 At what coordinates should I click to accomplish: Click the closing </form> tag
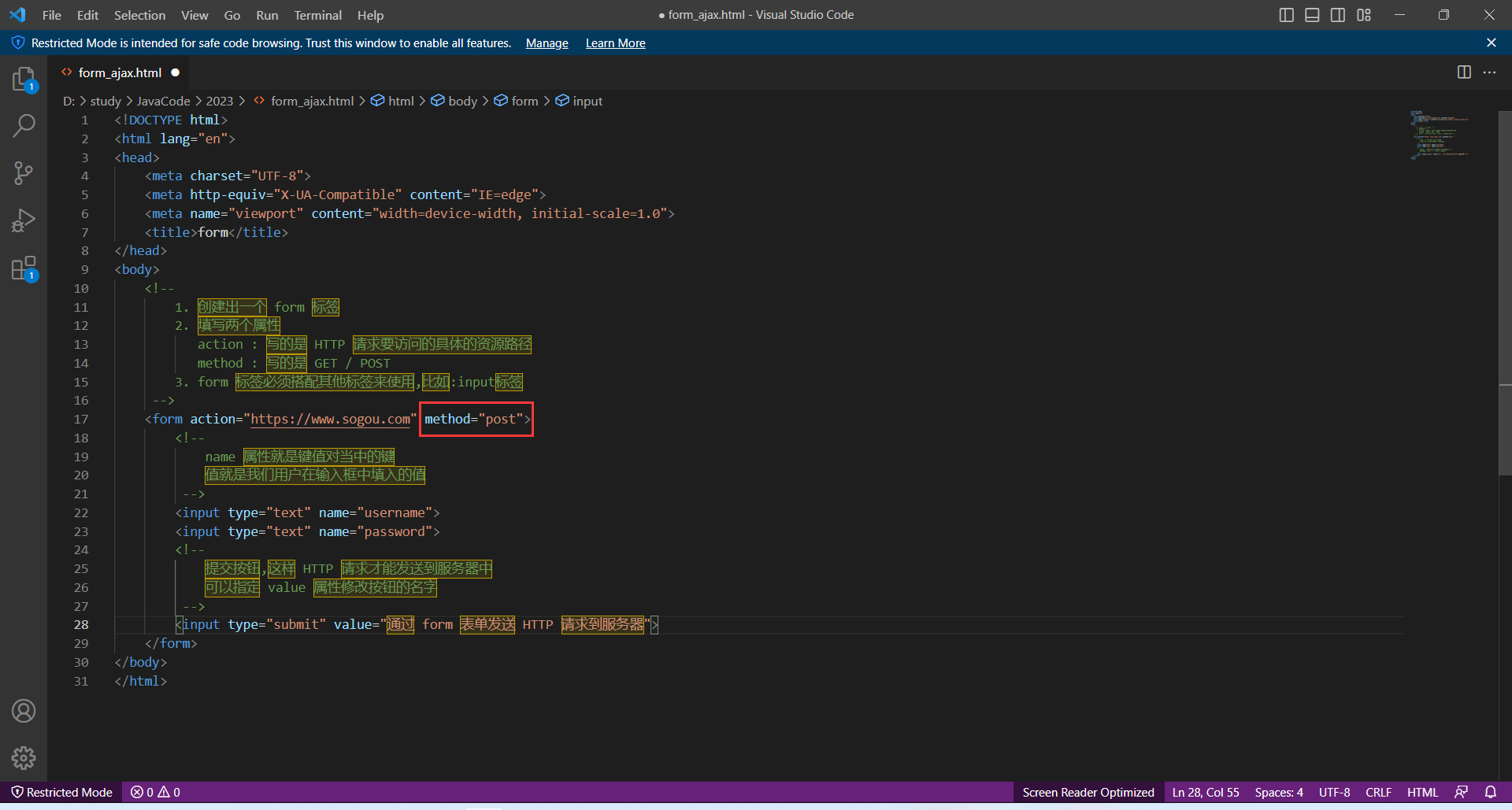pos(171,643)
